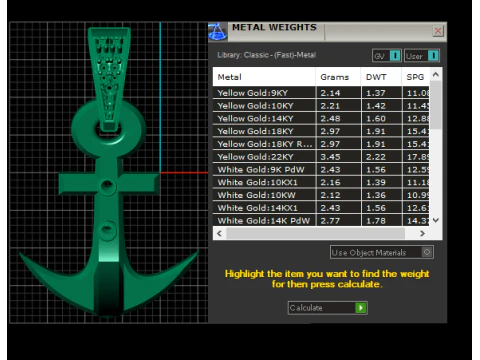Click the SPG column header

tap(415, 77)
